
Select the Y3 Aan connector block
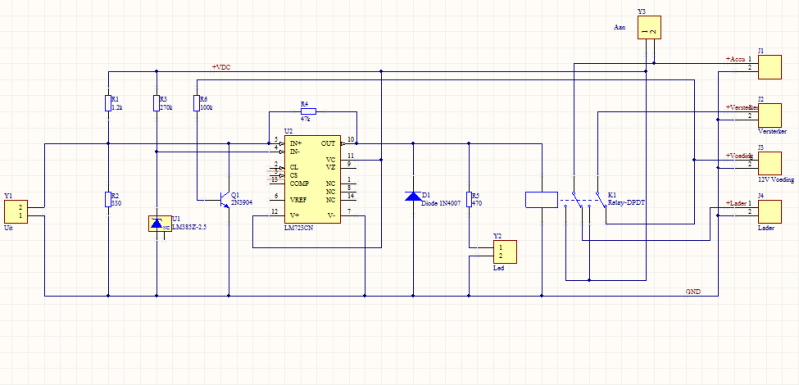pos(649,28)
